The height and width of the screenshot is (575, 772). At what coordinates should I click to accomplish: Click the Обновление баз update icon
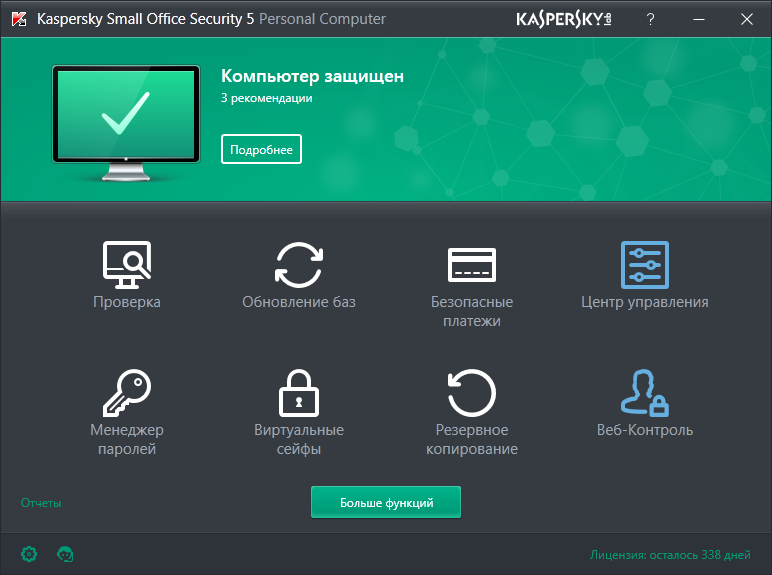pyautogui.click(x=299, y=264)
